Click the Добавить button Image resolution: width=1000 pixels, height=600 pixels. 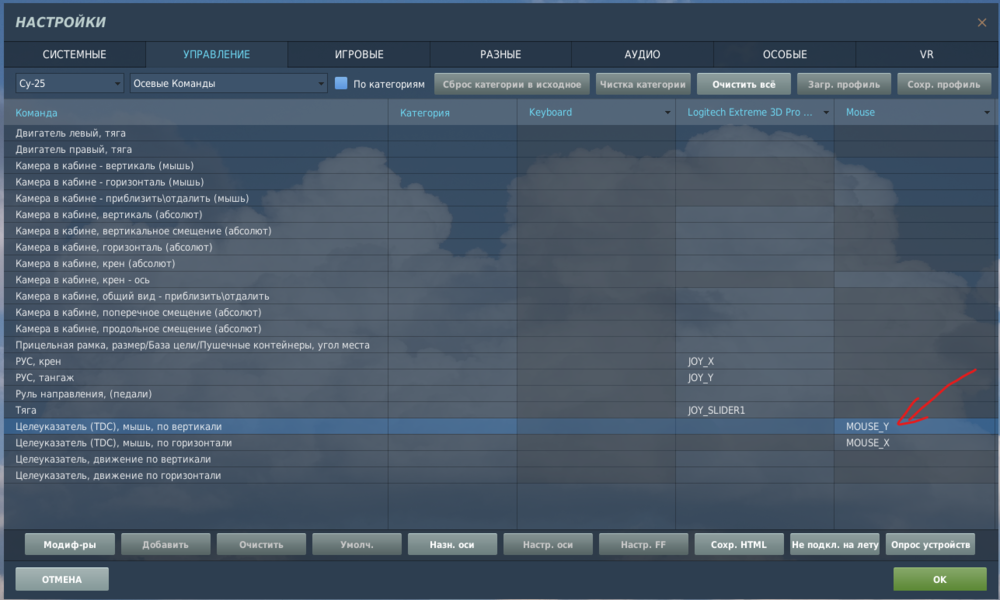[x=166, y=545]
